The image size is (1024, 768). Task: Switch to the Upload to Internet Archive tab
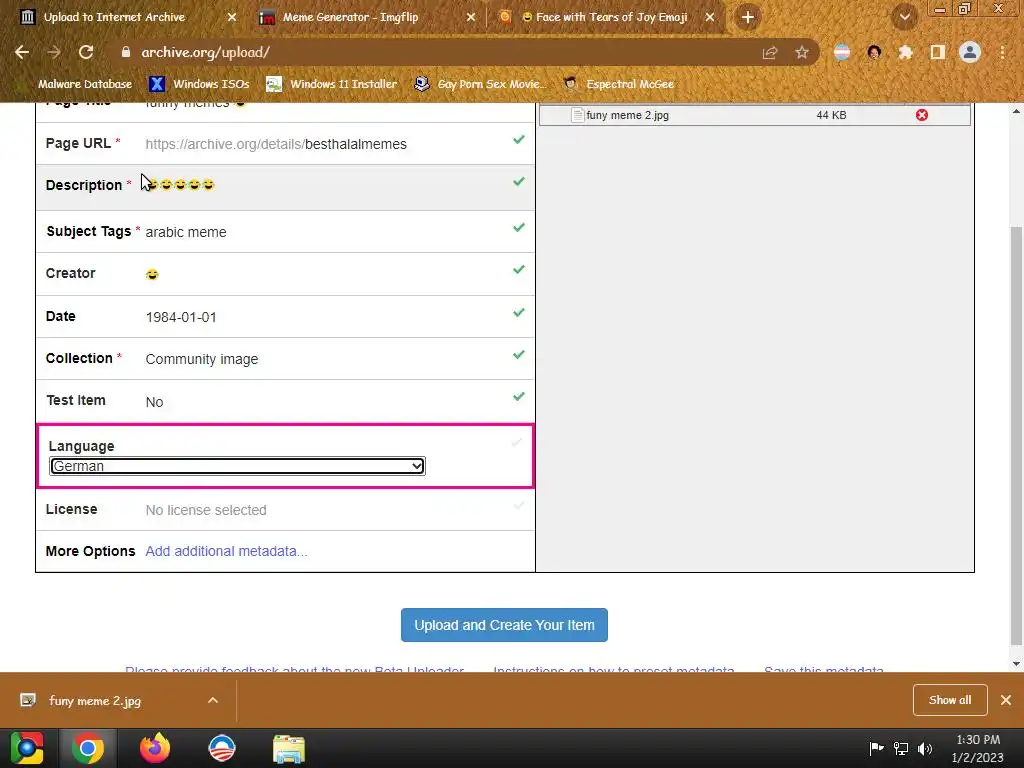[x=114, y=17]
